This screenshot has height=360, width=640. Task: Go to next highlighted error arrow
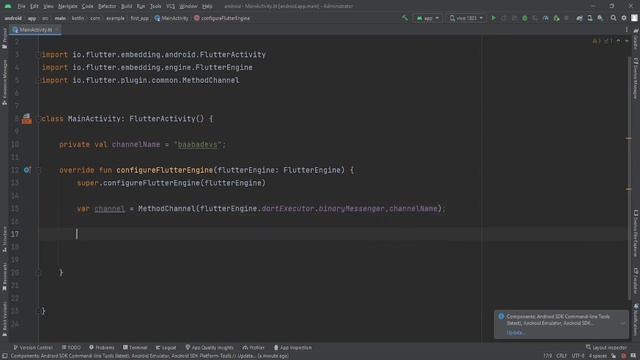point(627,41)
